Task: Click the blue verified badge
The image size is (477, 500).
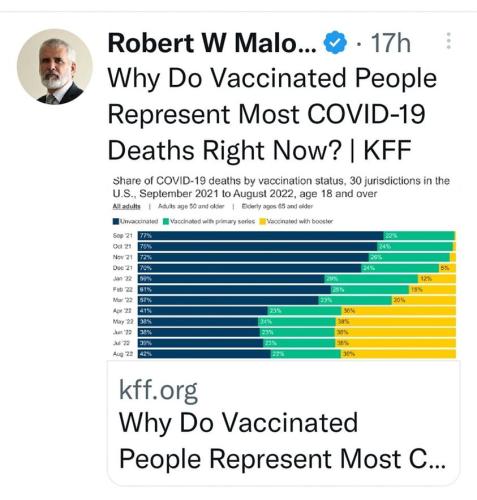Action: (x=335, y=42)
